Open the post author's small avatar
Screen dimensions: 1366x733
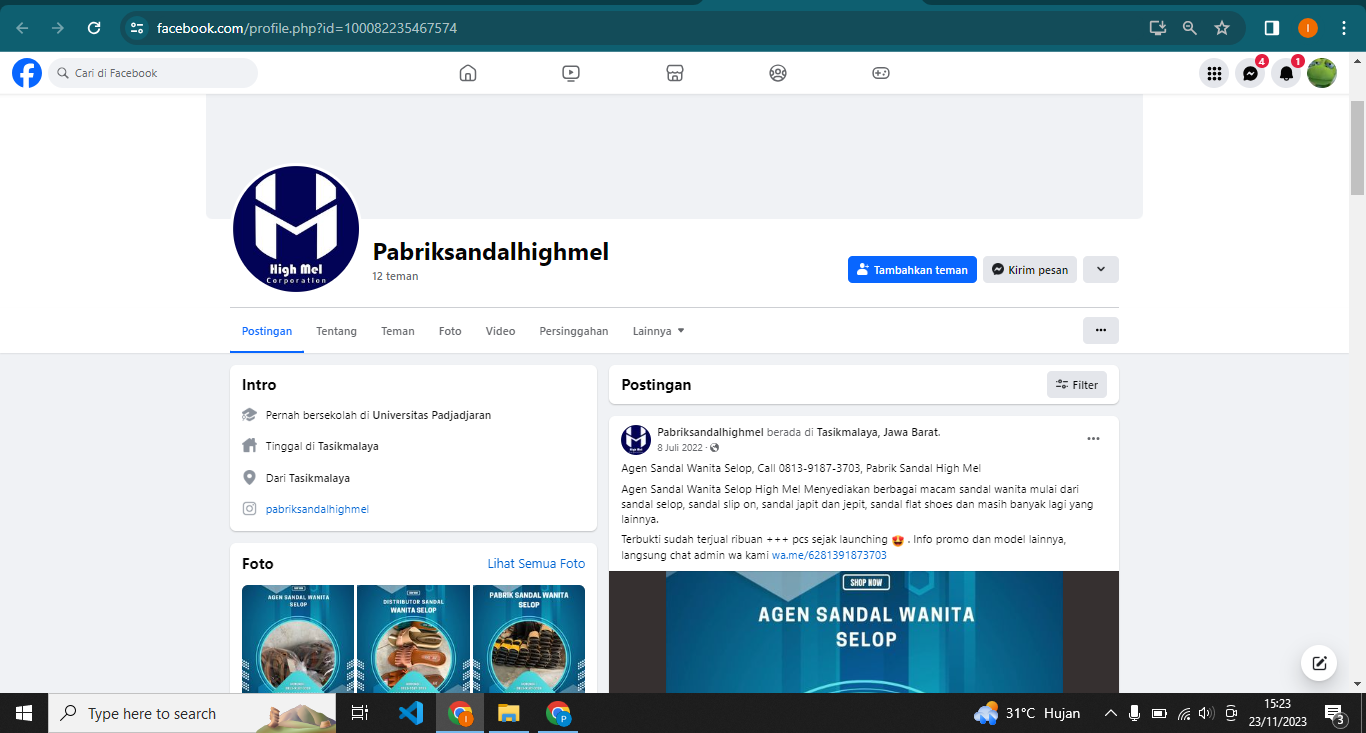point(636,440)
